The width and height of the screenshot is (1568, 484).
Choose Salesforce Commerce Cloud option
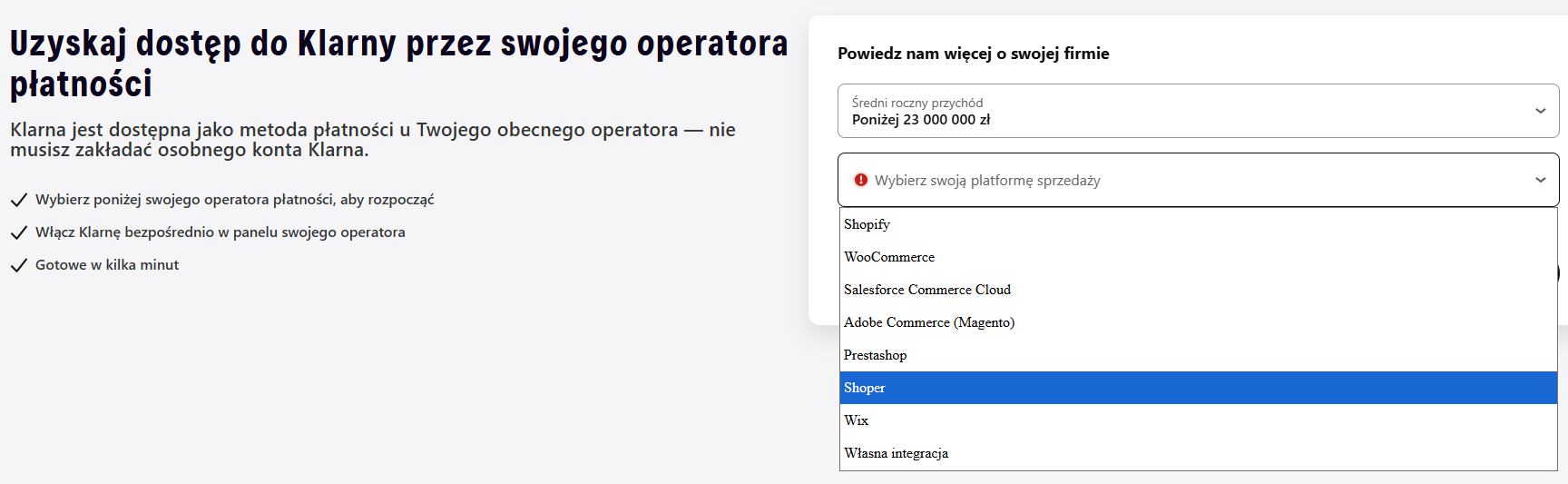pyautogui.click(x=1198, y=290)
